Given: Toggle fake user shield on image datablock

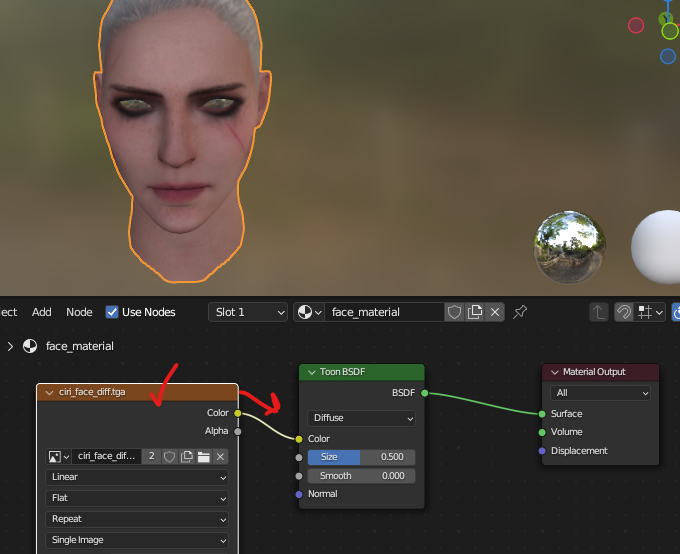Looking at the screenshot, I should coord(170,456).
